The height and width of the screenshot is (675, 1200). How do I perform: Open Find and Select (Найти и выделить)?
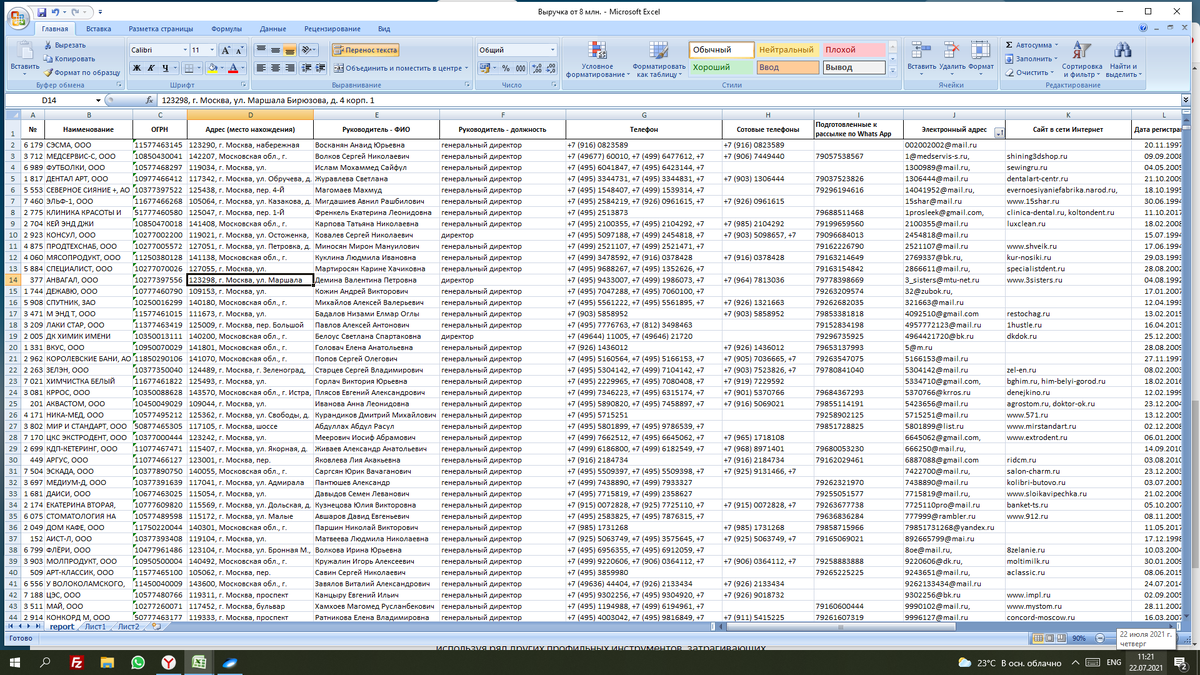click(x=1122, y=60)
